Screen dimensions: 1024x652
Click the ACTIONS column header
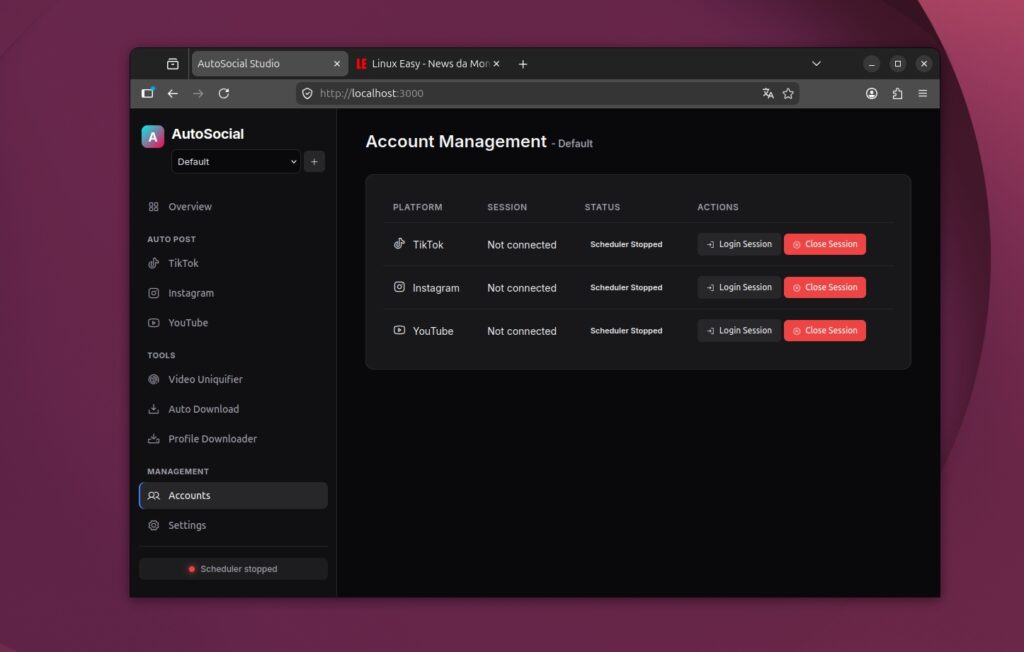click(718, 207)
